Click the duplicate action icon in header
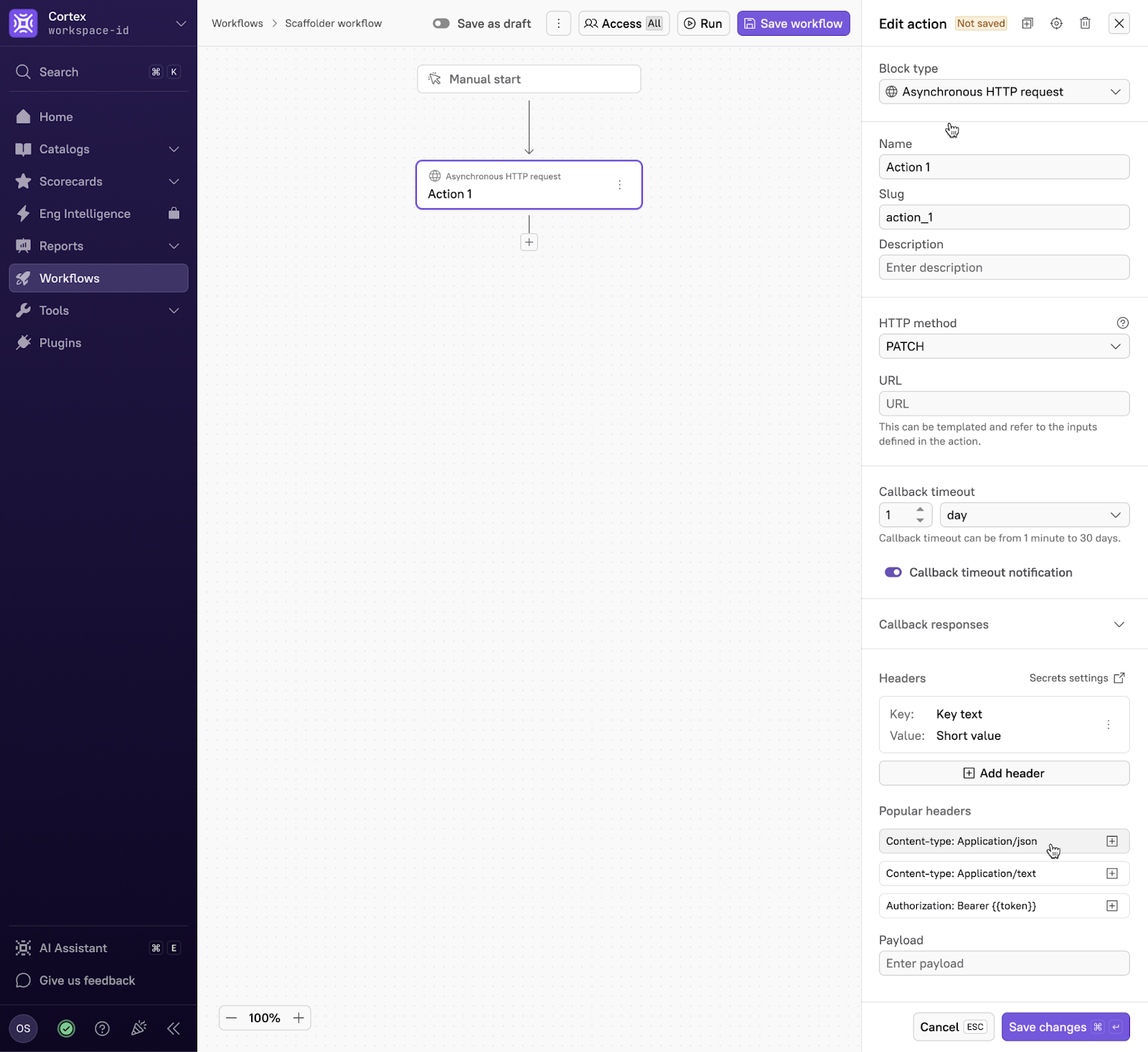The width and height of the screenshot is (1148, 1052). [1027, 24]
